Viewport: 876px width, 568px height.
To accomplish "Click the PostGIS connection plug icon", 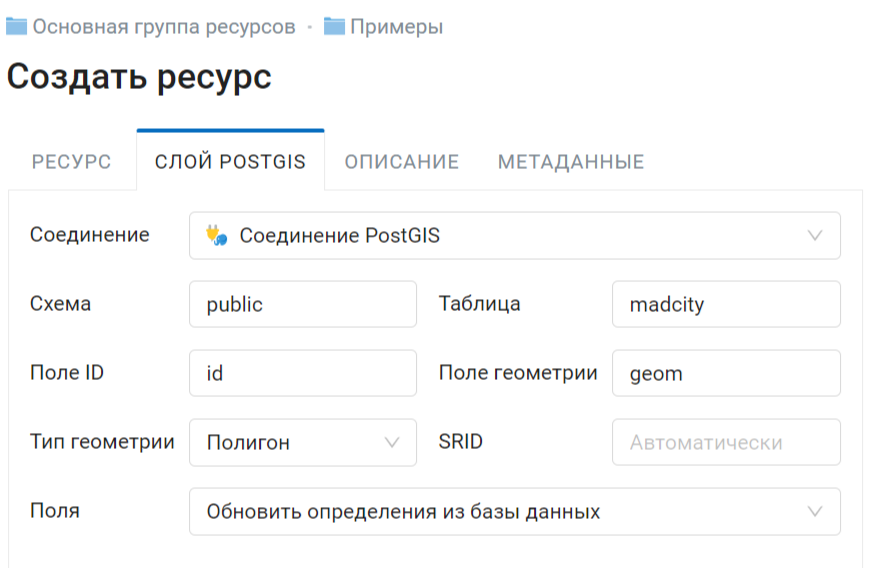I will [x=216, y=235].
